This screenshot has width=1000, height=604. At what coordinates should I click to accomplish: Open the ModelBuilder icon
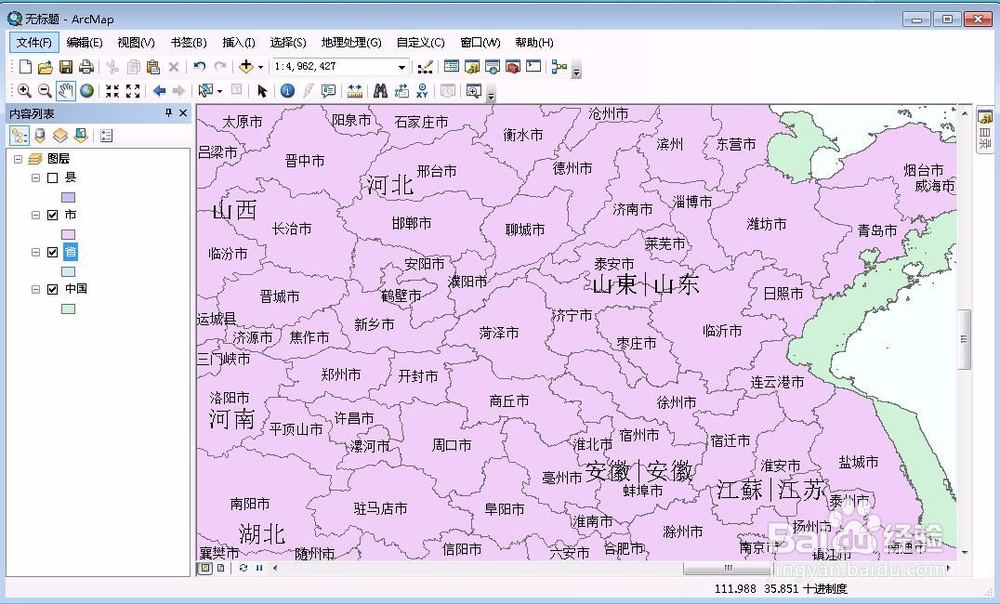point(559,66)
